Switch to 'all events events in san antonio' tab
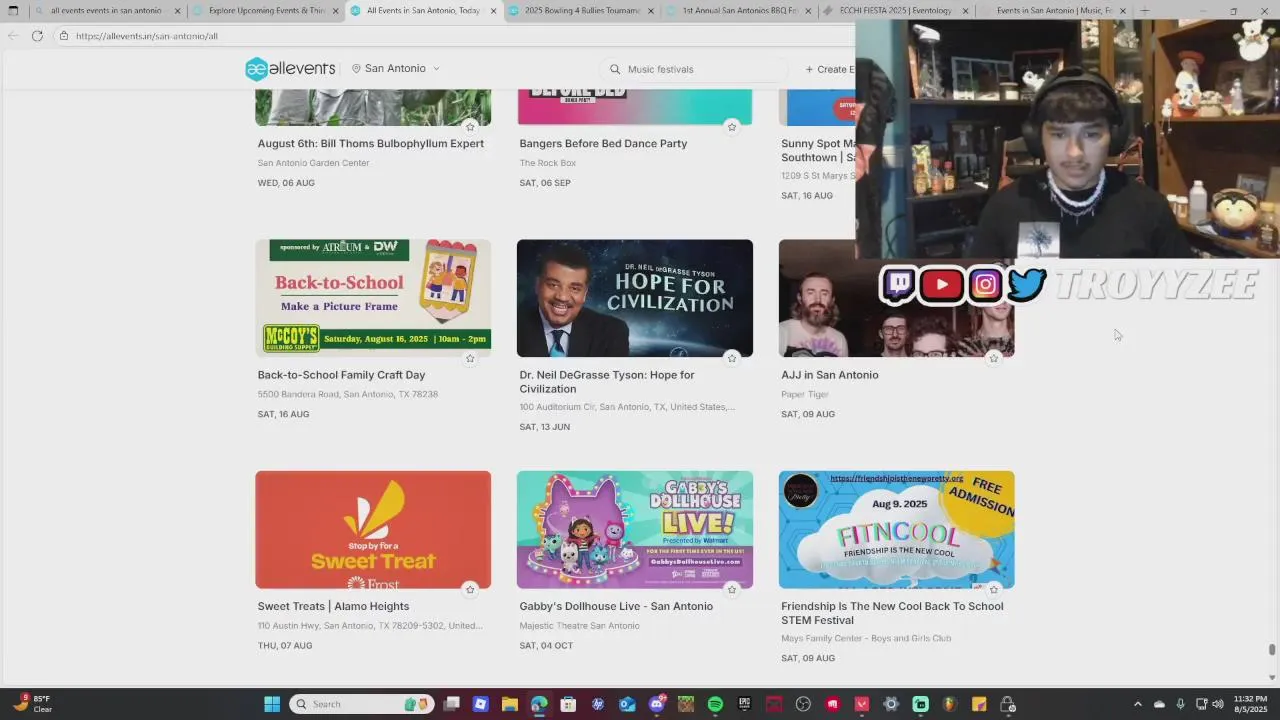 point(107,11)
